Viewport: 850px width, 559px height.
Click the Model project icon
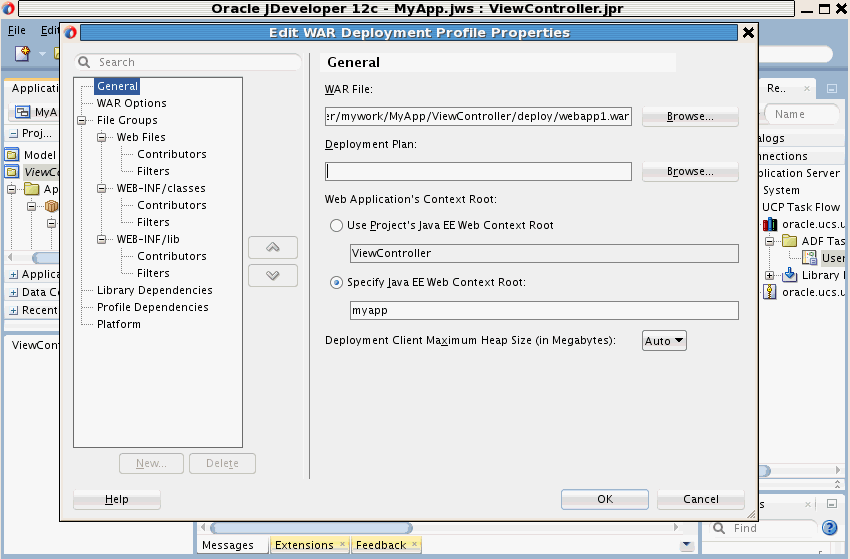pyautogui.click(x=12, y=155)
